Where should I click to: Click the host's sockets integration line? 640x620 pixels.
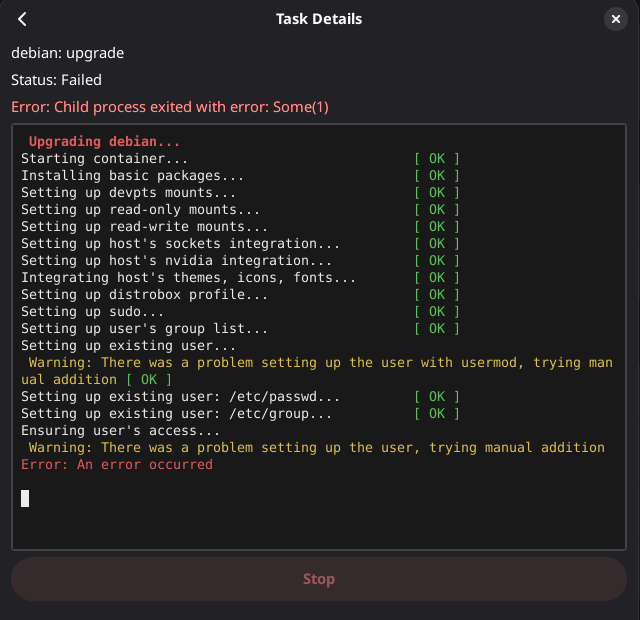coord(180,244)
